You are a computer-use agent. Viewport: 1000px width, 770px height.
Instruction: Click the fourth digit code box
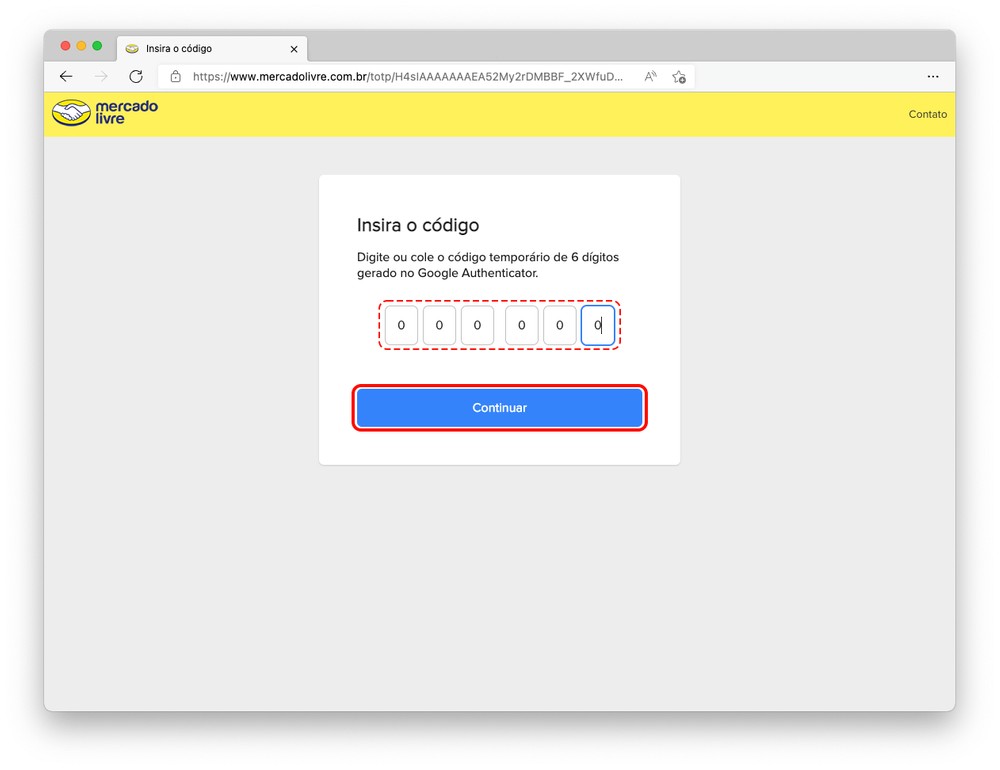tap(522, 325)
